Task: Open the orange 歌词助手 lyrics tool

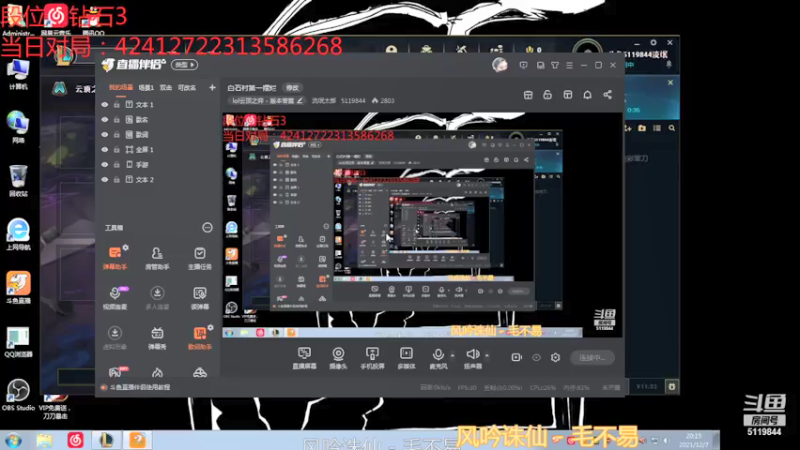Action: tap(199, 337)
